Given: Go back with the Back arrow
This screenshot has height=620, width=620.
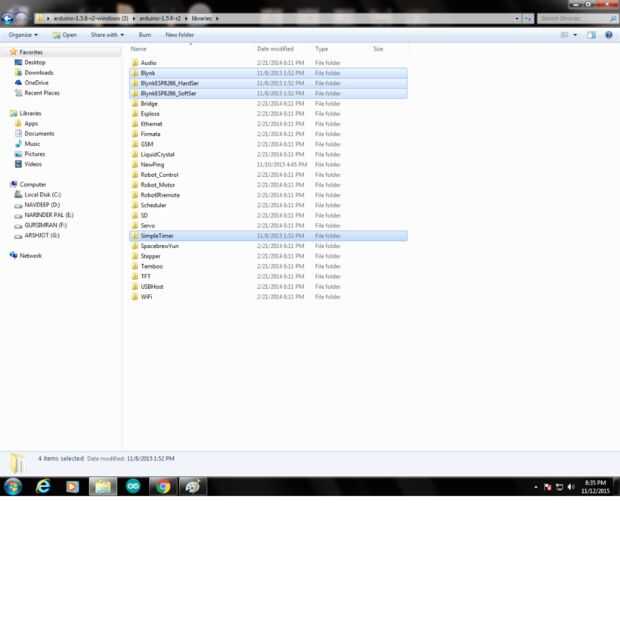Looking at the screenshot, I should 8,18.
